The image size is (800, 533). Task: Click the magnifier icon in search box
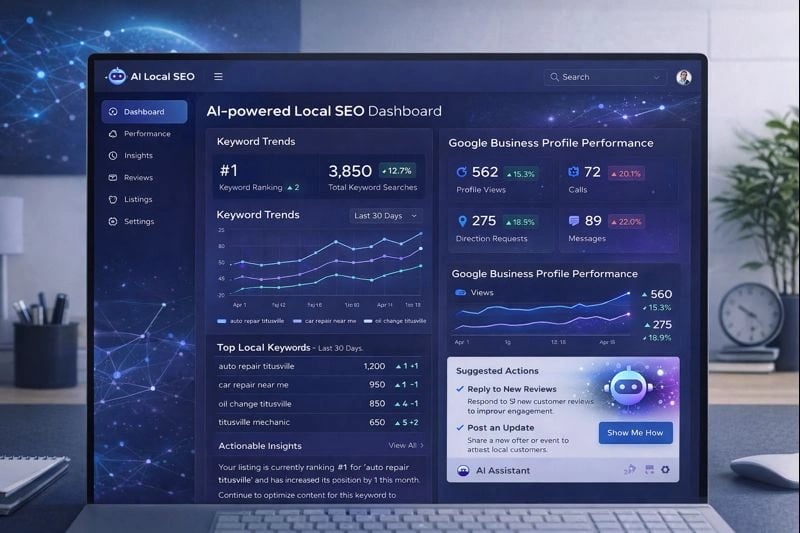click(555, 77)
